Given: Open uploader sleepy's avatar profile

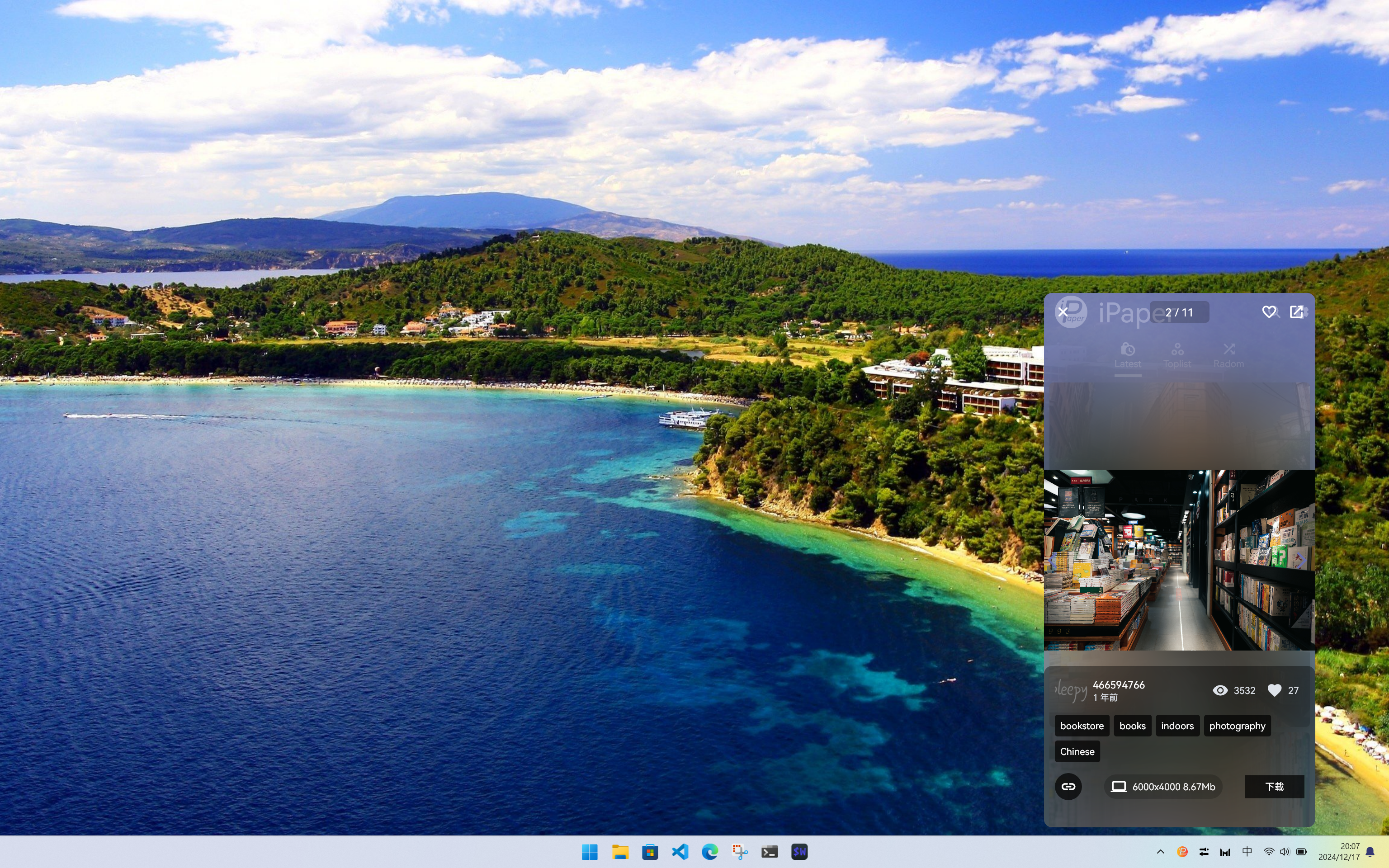Looking at the screenshot, I should coord(1071,690).
